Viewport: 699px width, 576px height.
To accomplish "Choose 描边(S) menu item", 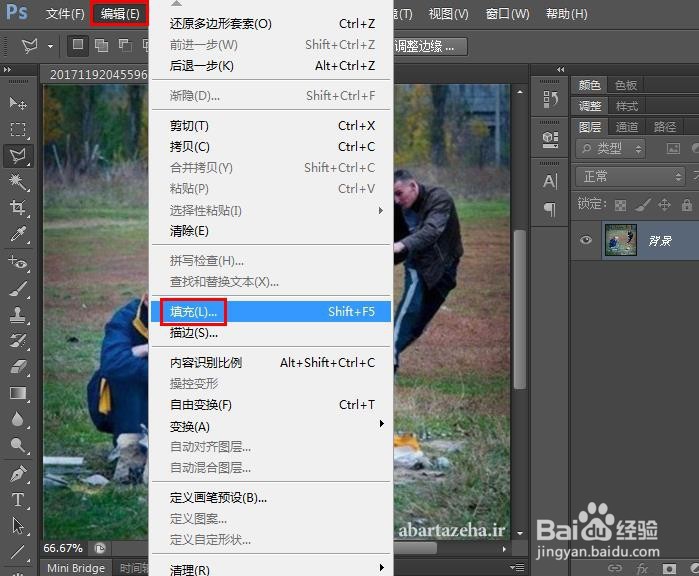I will pos(271,333).
